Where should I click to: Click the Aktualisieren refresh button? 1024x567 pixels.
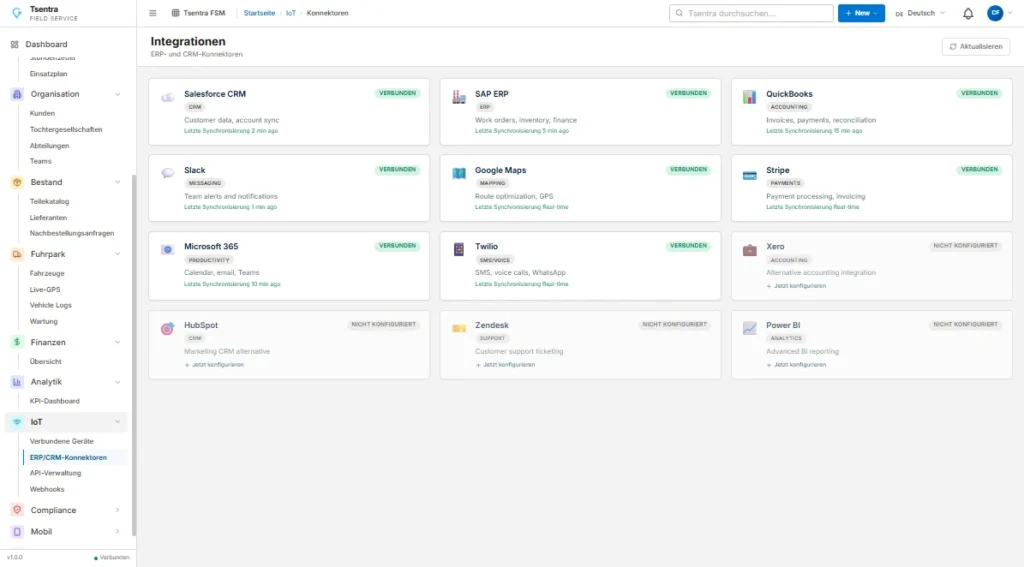coord(976,46)
